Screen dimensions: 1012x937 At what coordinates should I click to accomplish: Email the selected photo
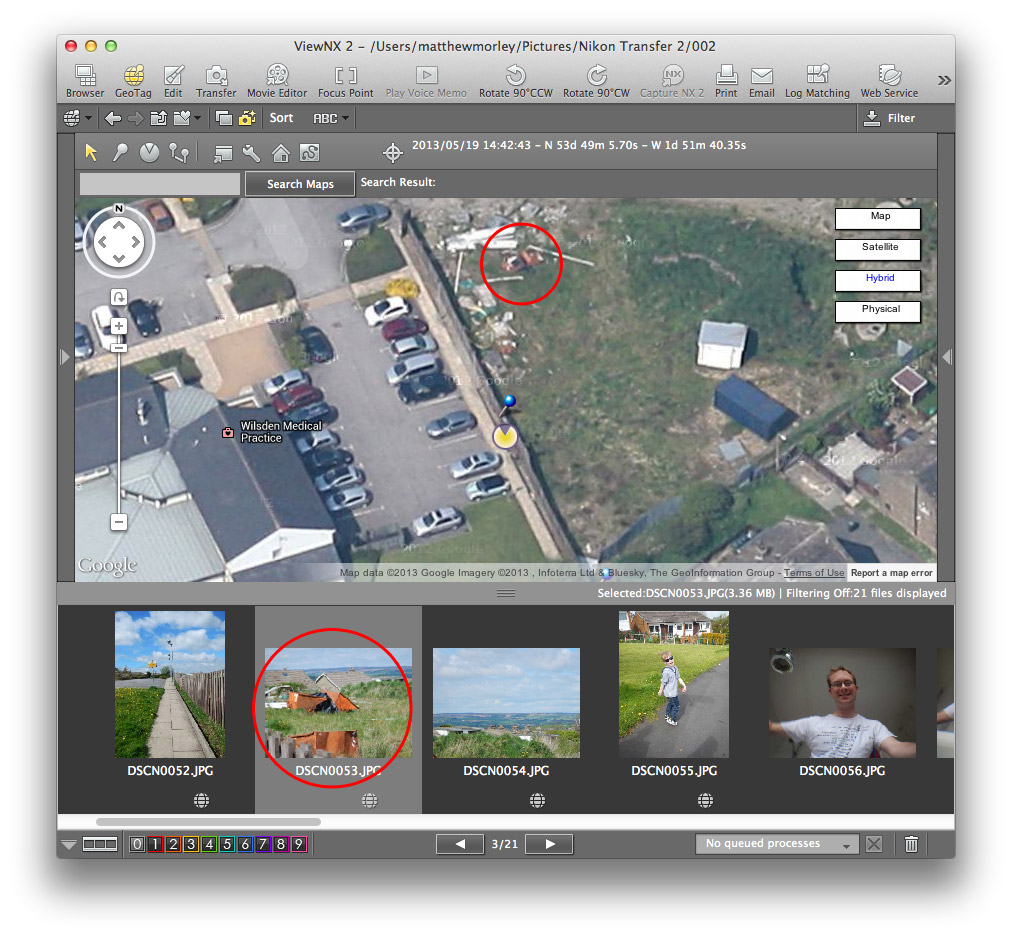(x=762, y=81)
